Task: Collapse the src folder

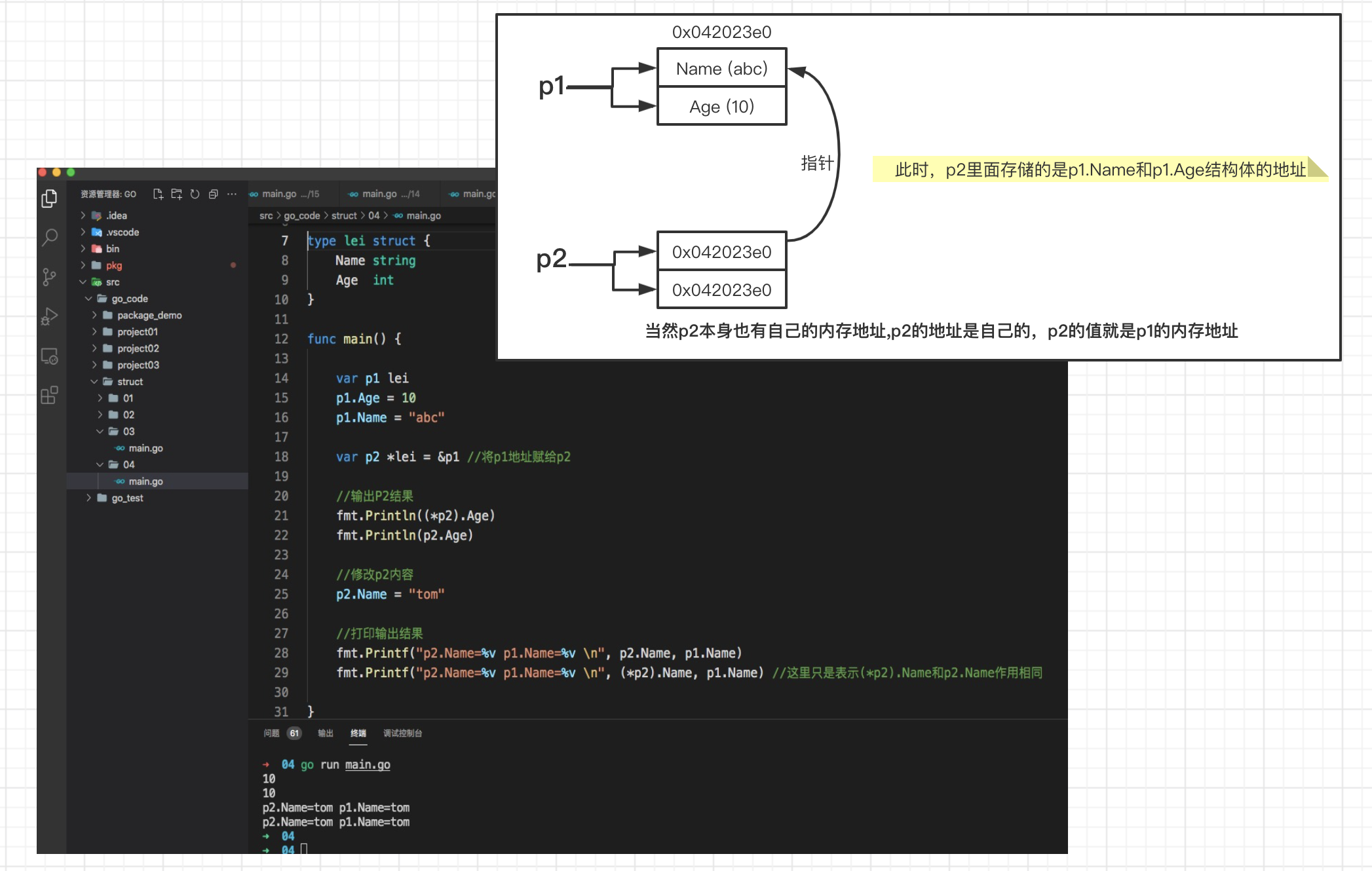Action: tap(113, 282)
